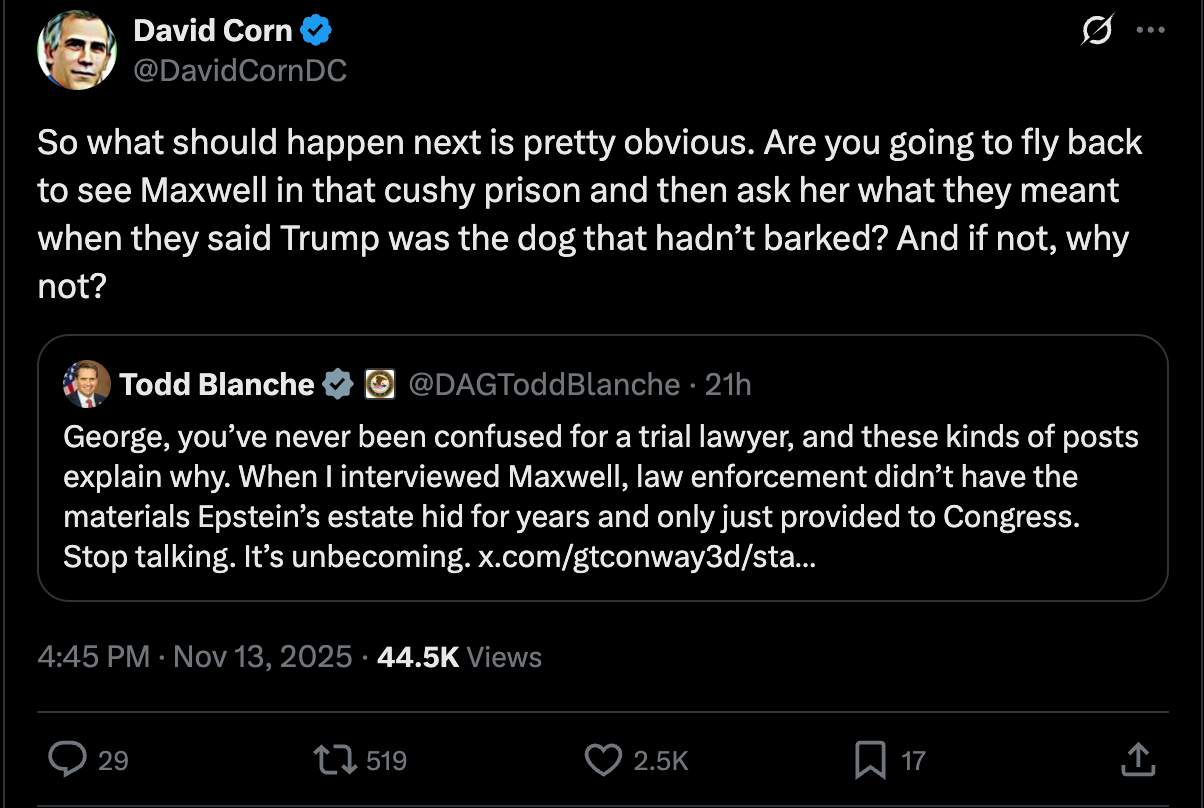Click David Corn's blue verified checkmark
Screen dimensions: 1204x808
(x=316, y=29)
